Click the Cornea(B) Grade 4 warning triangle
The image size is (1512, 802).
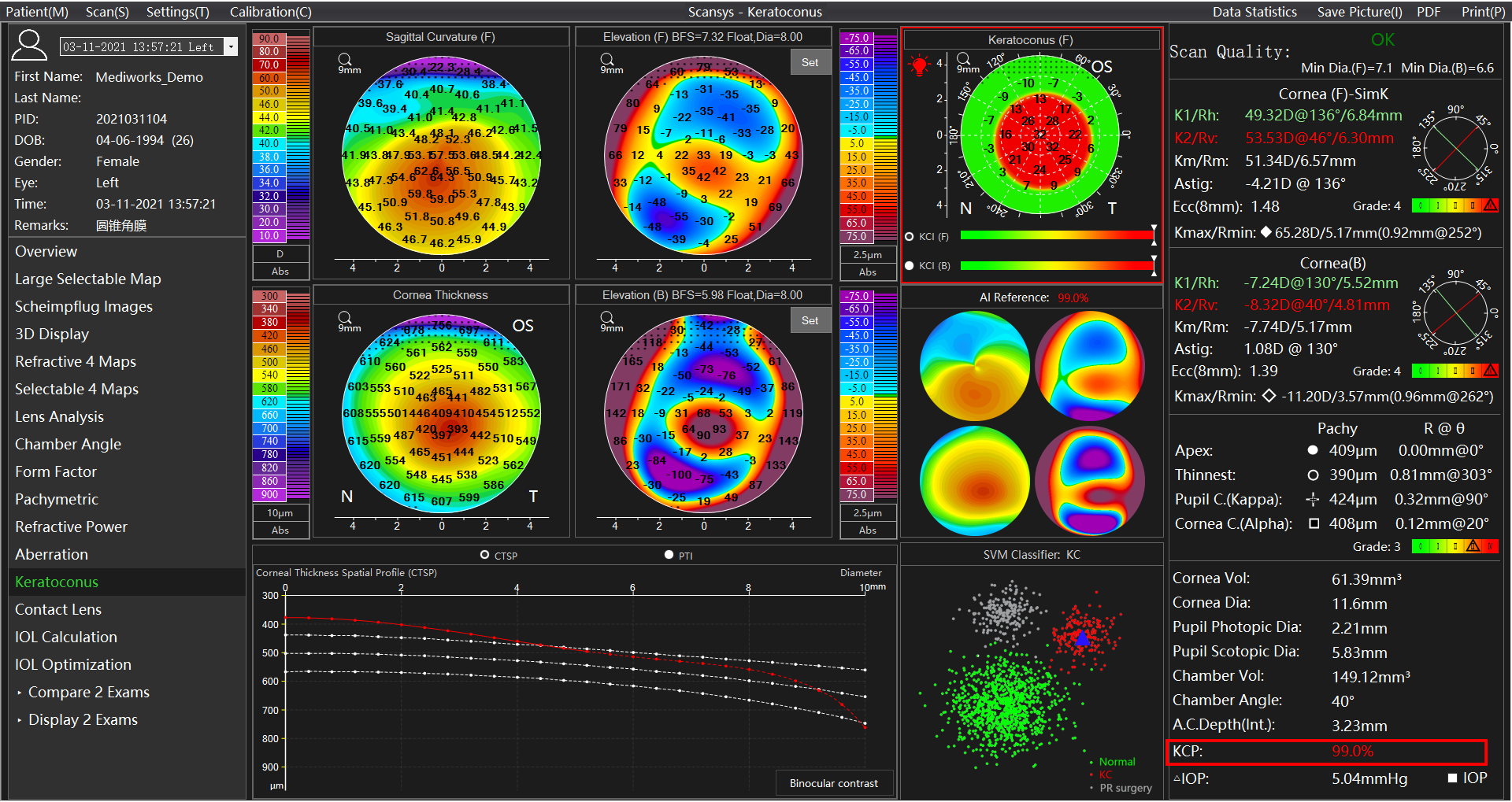tap(1490, 371)
